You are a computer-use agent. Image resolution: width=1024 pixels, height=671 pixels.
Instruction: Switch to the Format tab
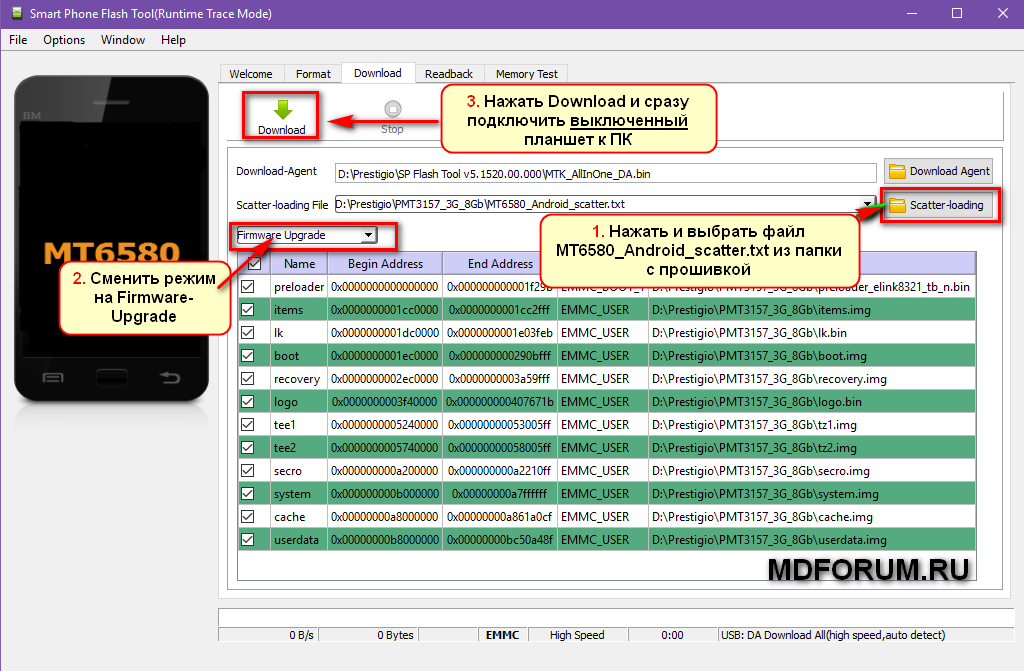(313, 74)
